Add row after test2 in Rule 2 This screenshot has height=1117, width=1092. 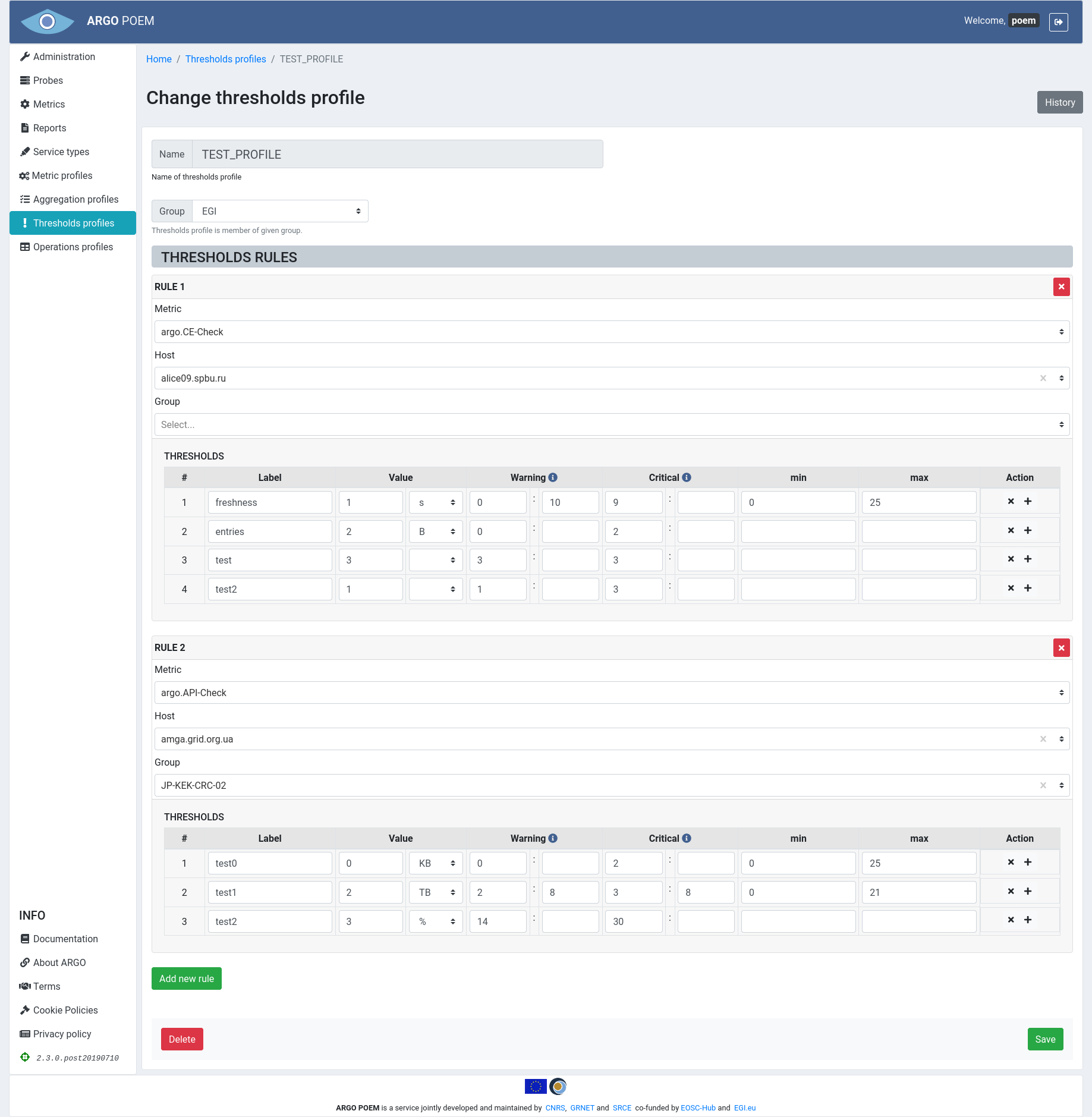tap(1028, 920)
